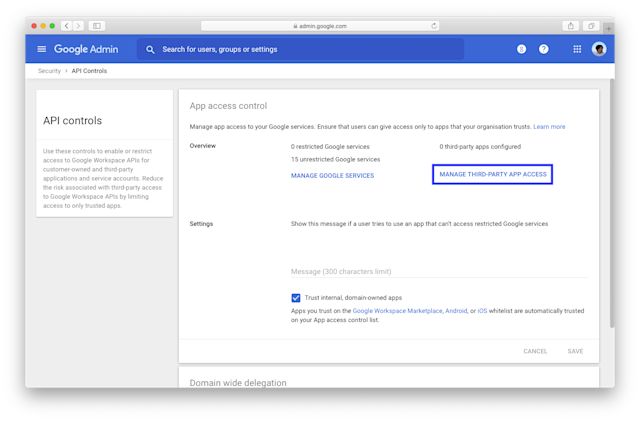Click the Settings label
The width and height of the screenshot is (640, 421).
pos(201,224)
